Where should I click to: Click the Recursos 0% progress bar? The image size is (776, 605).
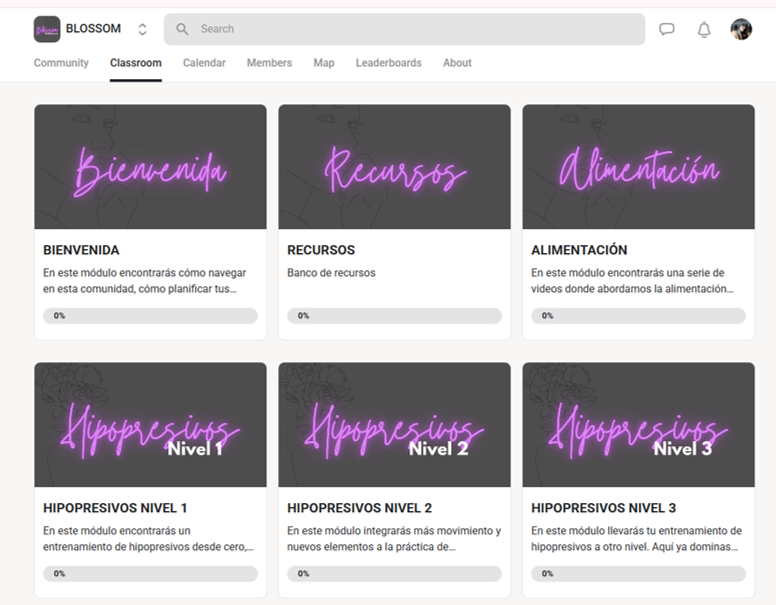[394, 315]
